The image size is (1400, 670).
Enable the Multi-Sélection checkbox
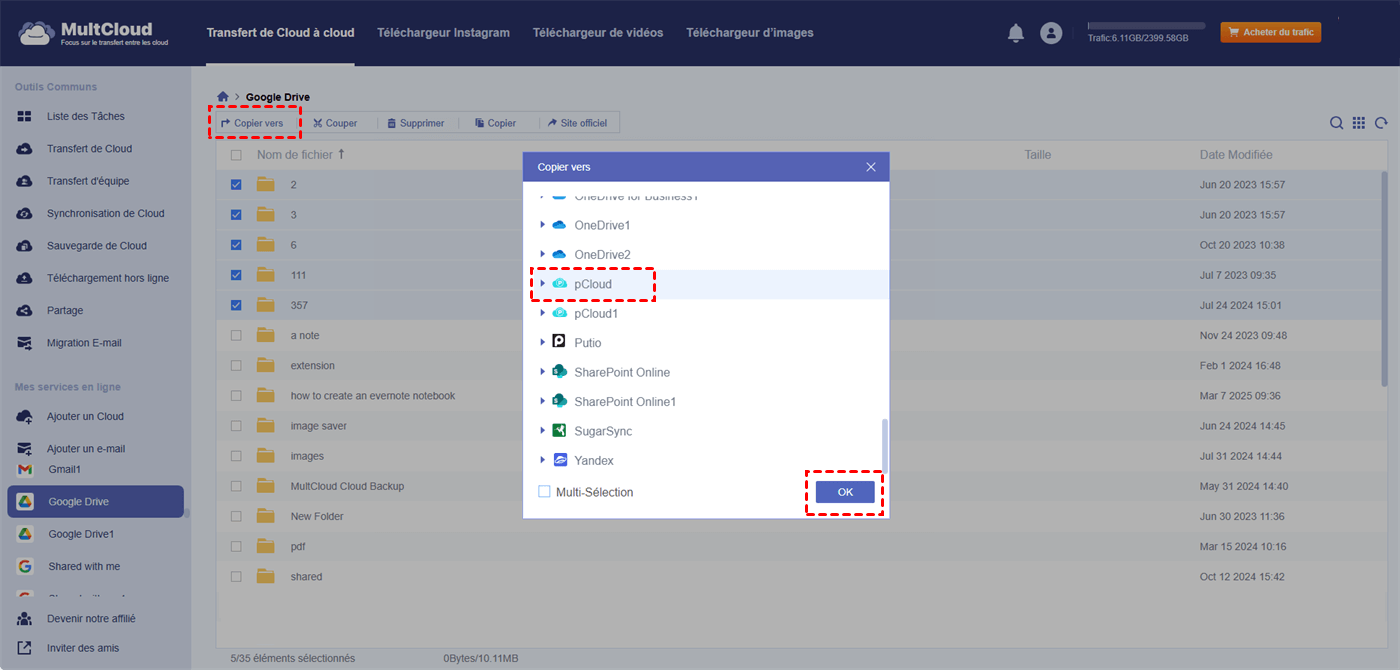(544, 492)
